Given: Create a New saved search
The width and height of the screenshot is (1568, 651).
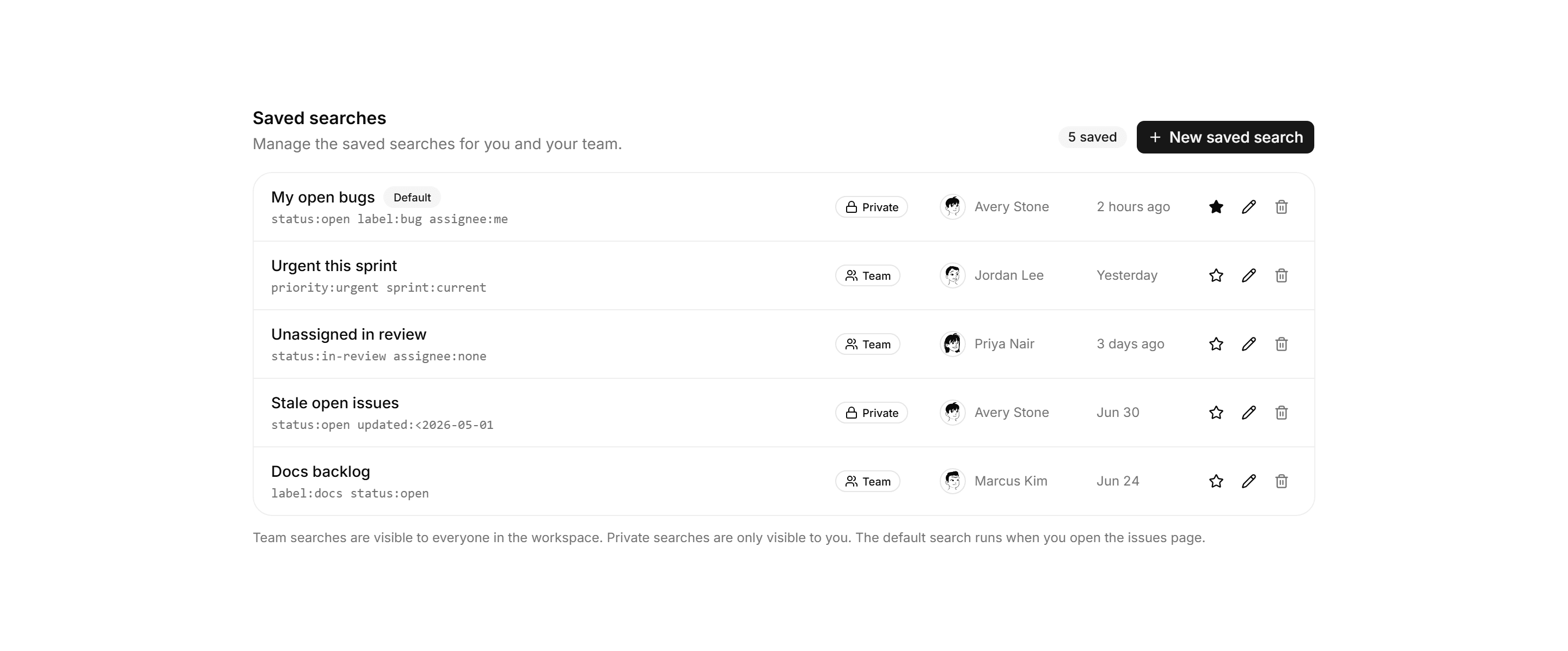Looking at the screenshot, I should pos(1224,138).
